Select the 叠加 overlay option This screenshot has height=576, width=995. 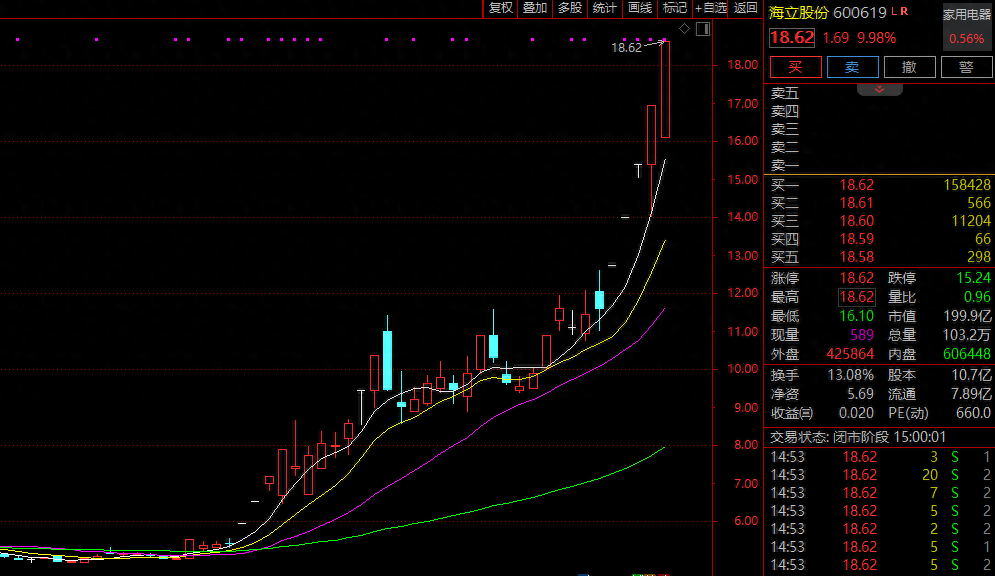coord(534,8)
